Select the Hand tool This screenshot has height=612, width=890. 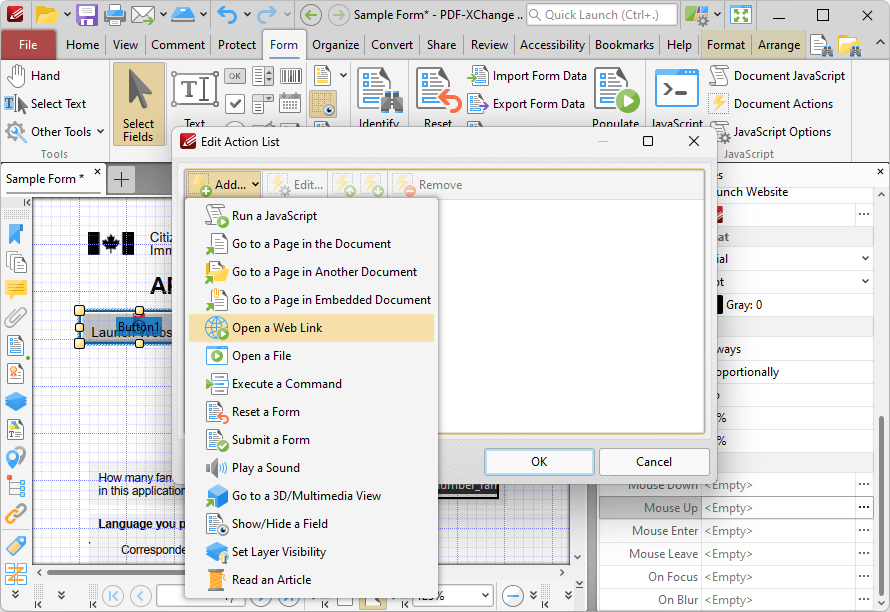click(x=33, y=76)
